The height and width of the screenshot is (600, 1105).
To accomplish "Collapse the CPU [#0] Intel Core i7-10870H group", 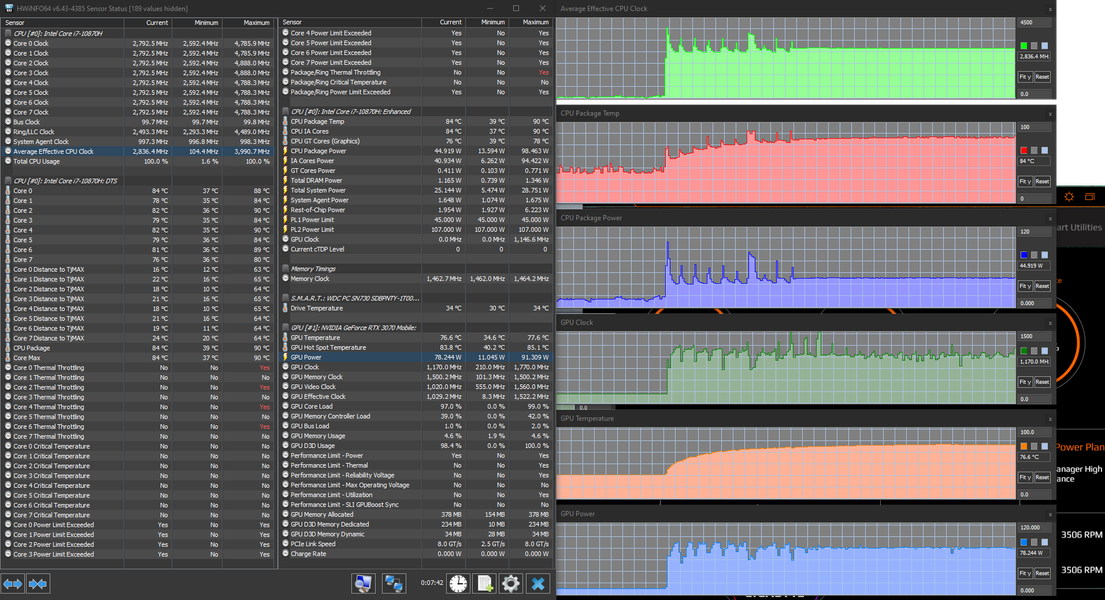I will [x=8, y=33].
